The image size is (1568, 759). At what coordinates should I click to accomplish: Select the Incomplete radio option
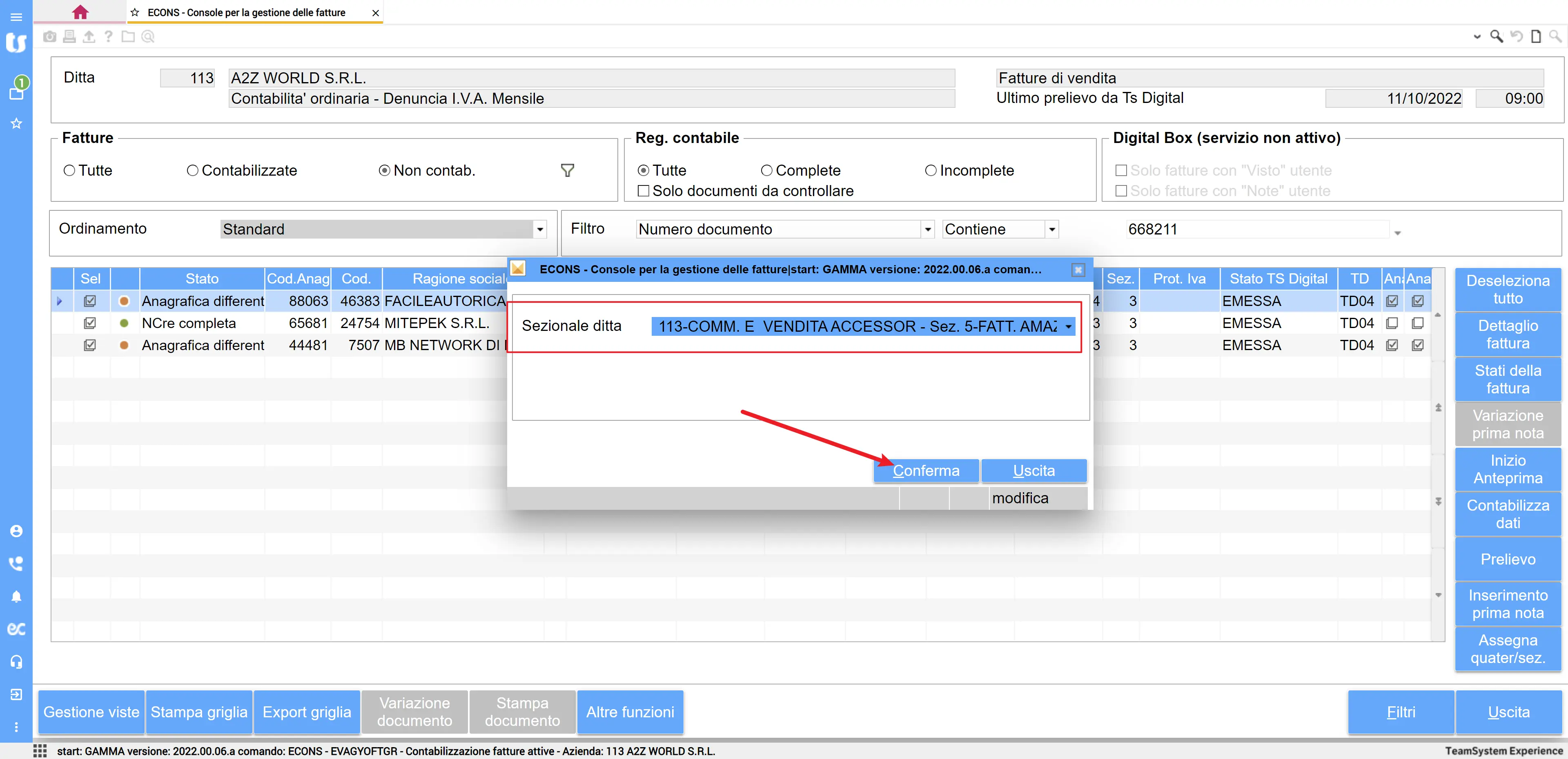930,171
